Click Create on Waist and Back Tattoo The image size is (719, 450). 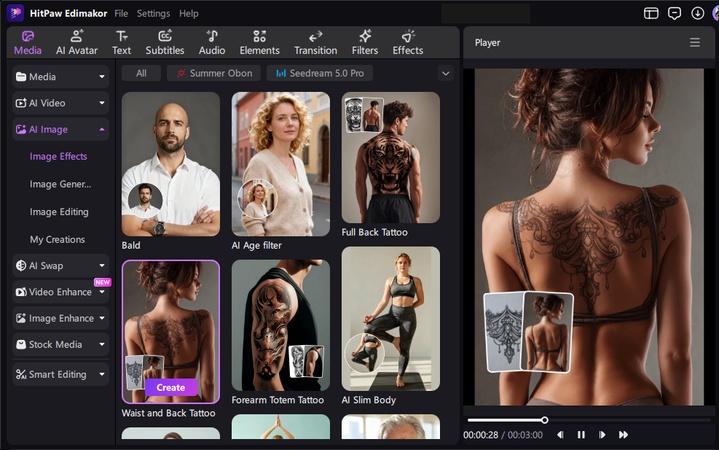(x=171, y=388)
